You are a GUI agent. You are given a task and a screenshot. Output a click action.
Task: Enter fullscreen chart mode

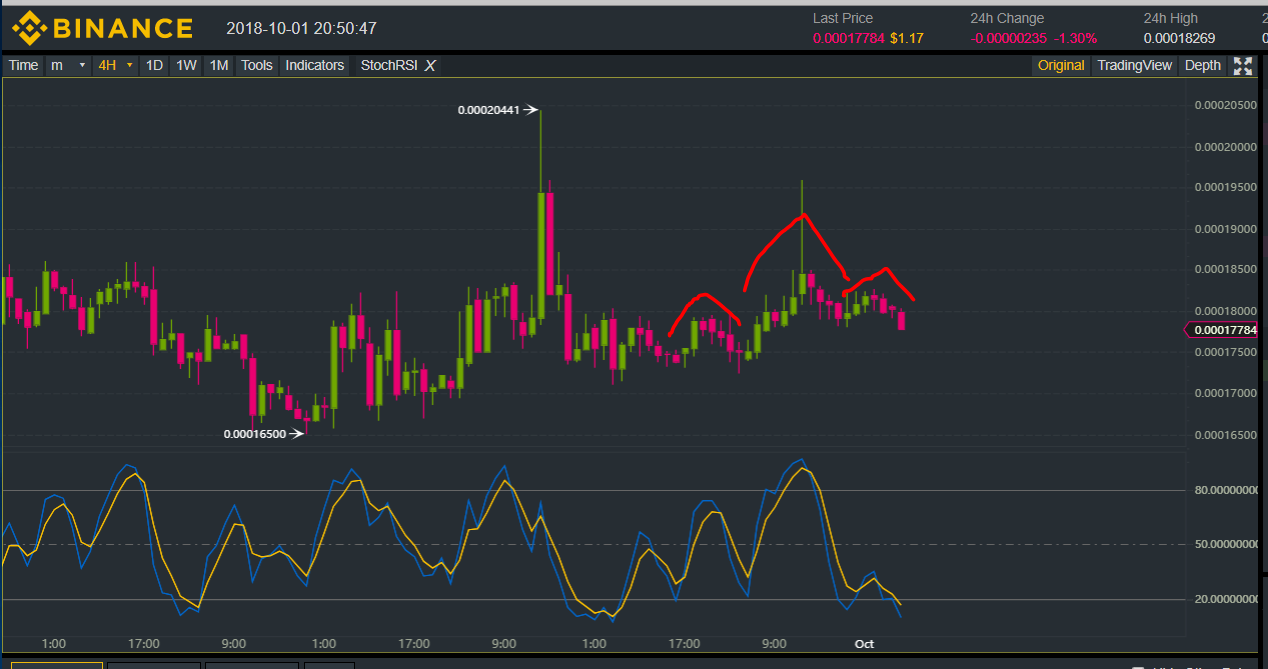tap(1242, 66)
